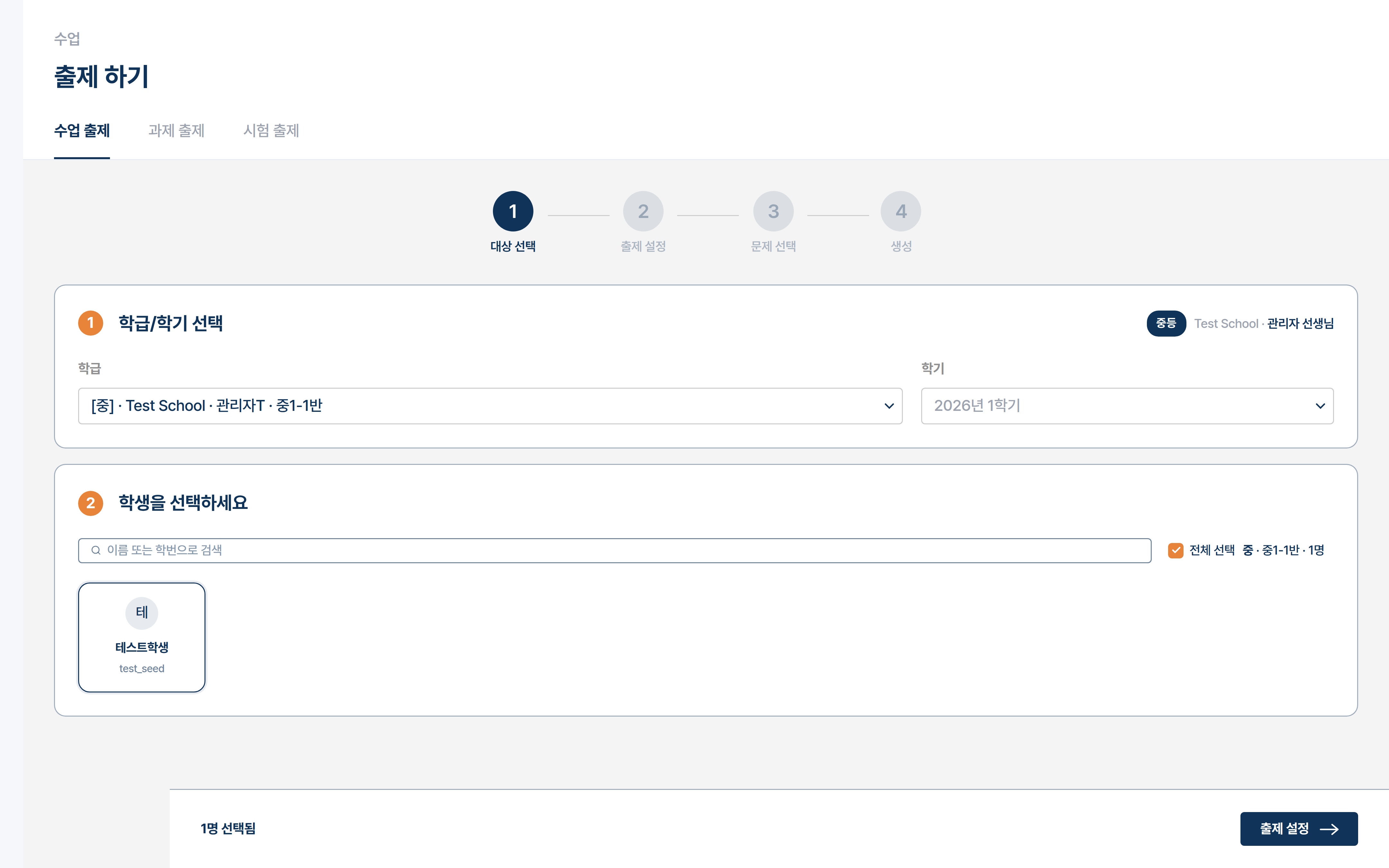Image resolution: width=1389 pixels, height=868 pixels.
Task: Focus the 이름 또는 학번으로 검색 field
Action: pos(614,550)
